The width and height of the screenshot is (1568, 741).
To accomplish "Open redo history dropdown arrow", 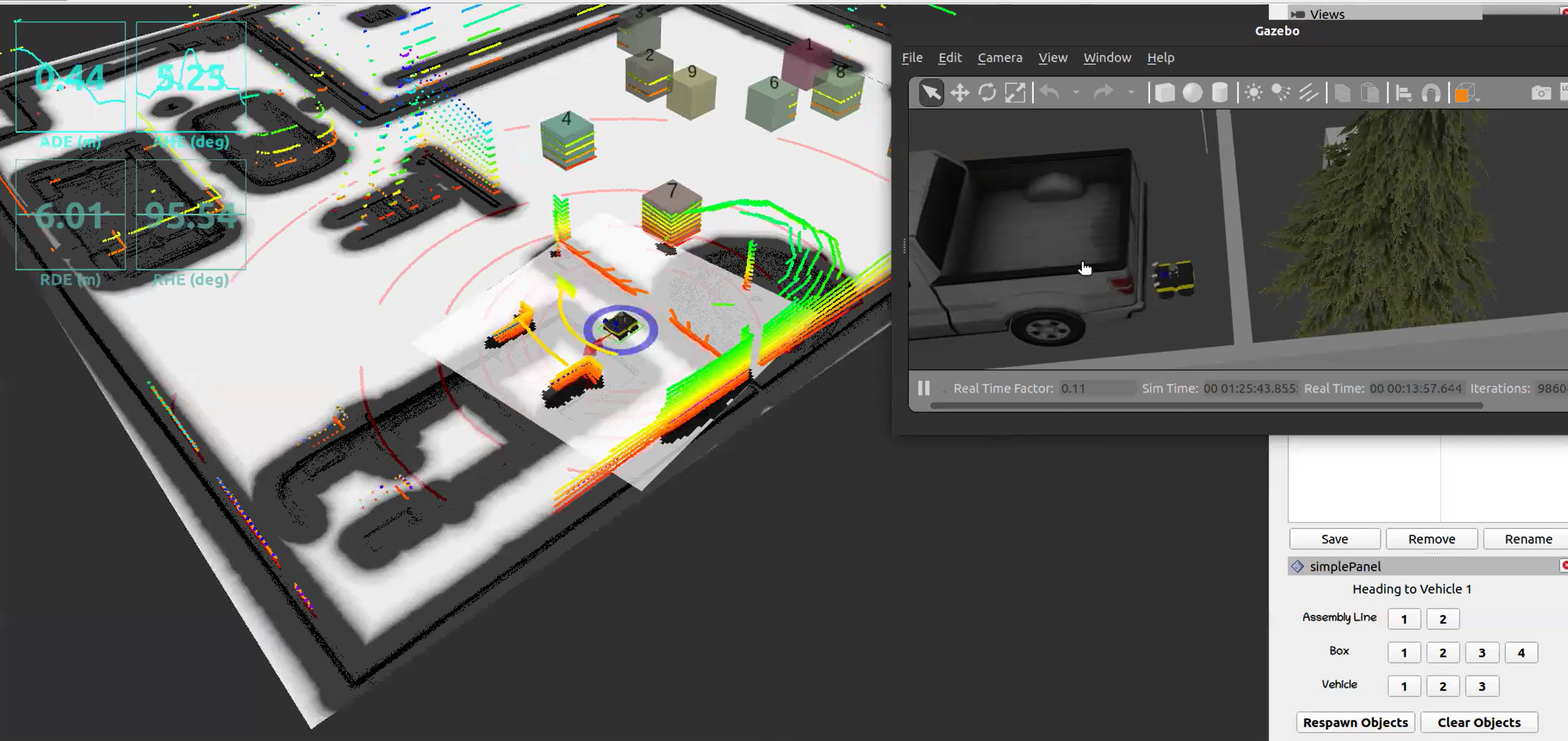I will click(1131, 93).
